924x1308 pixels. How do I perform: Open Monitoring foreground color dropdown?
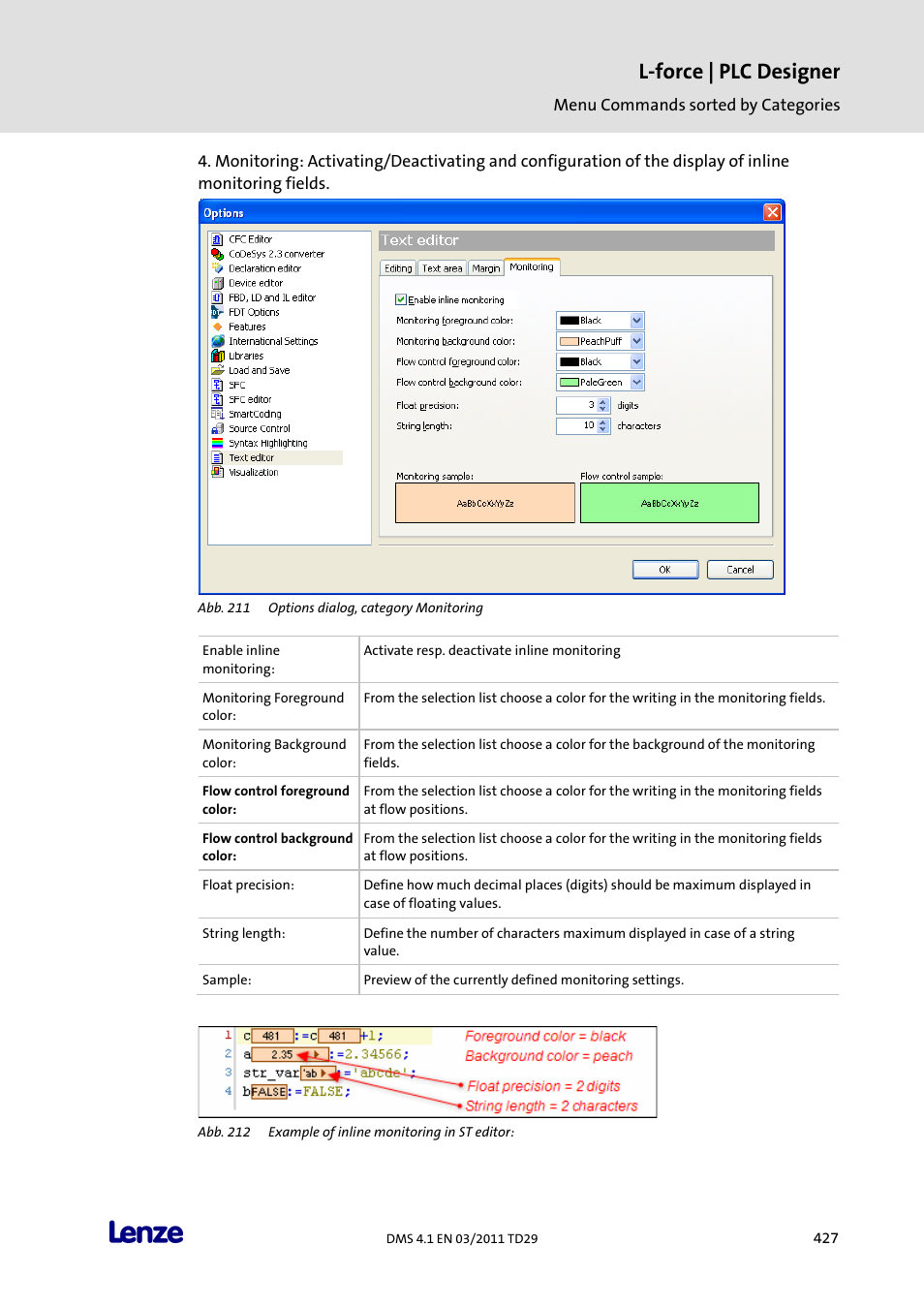(637, 321)
